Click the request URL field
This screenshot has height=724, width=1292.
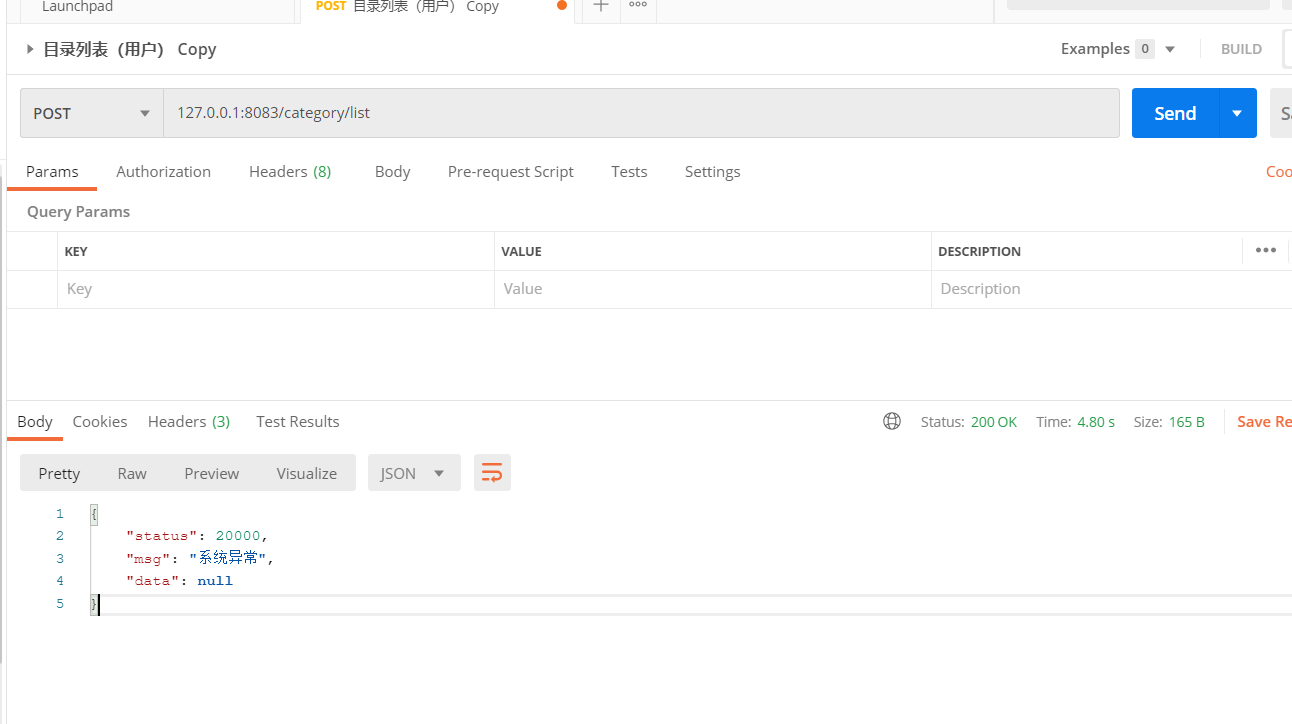coord(641,113)
